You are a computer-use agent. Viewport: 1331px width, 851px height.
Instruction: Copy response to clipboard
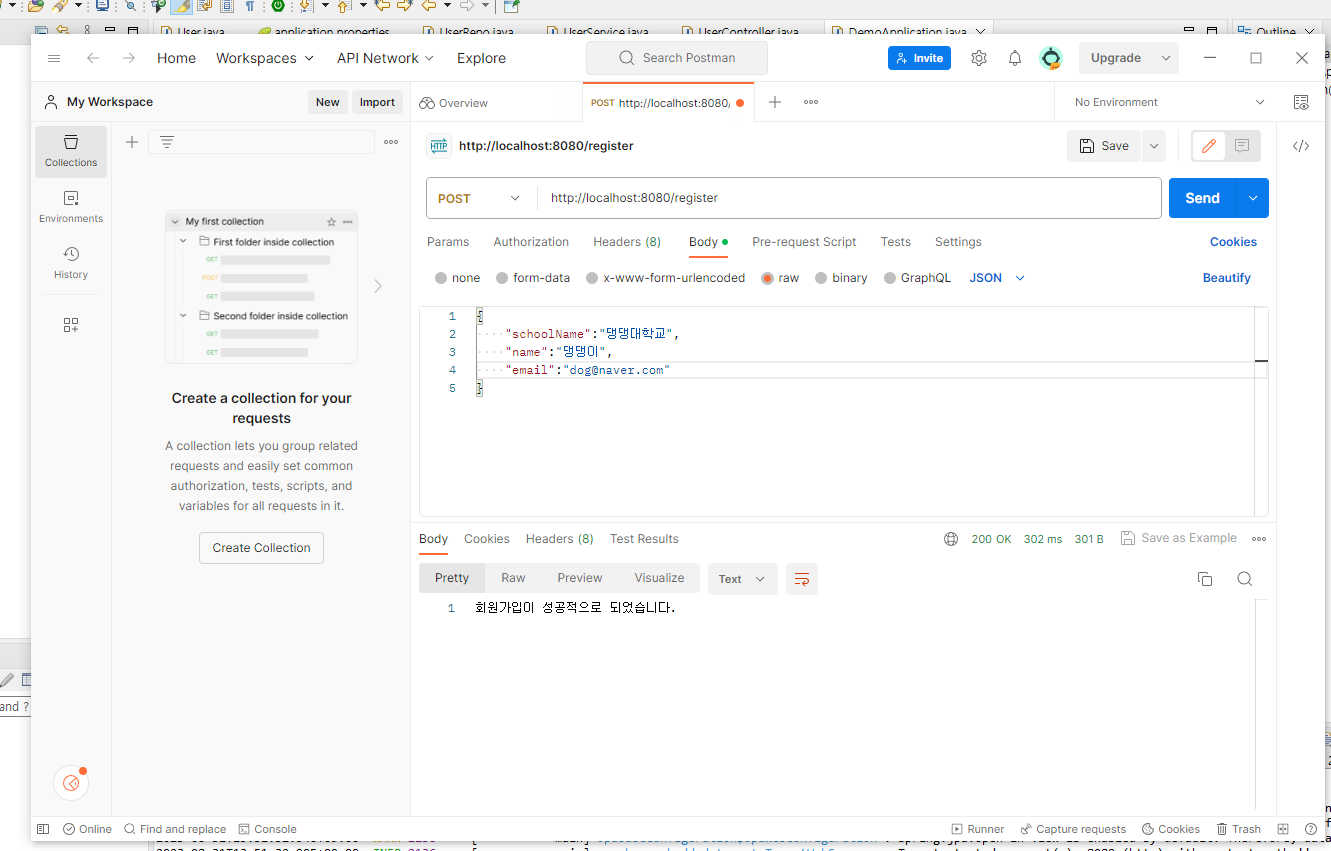click(x=1205, y=579)
